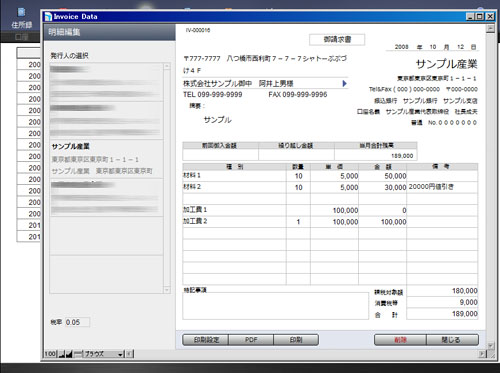
Task: Open the ブラウズ mode dropdown
Action: click(104, 354)
